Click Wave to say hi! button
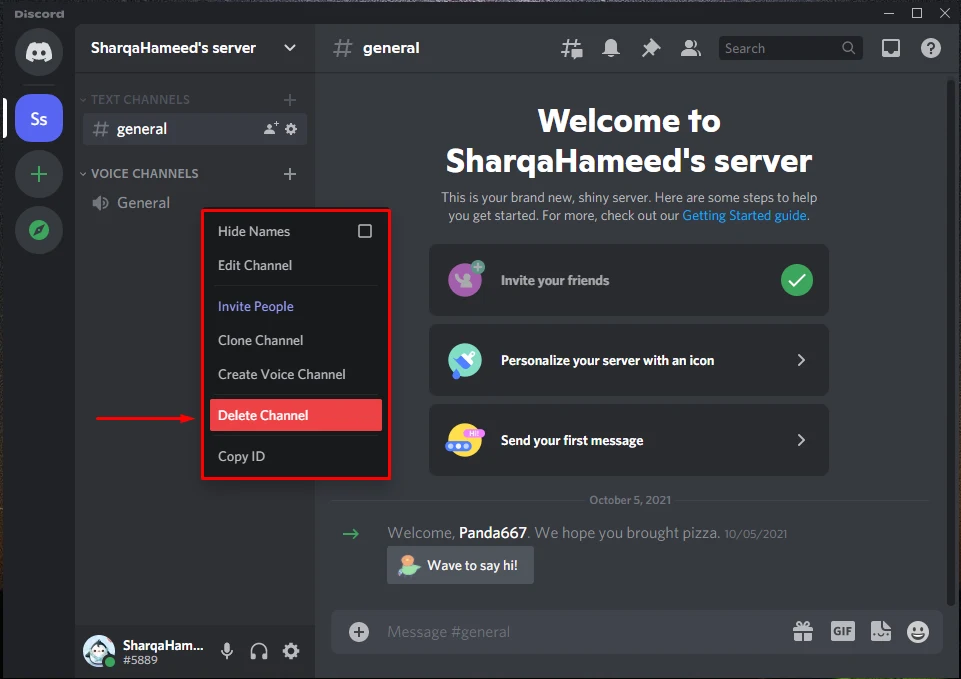The width and height of the screenshot is (961, 679). [460, 565]
